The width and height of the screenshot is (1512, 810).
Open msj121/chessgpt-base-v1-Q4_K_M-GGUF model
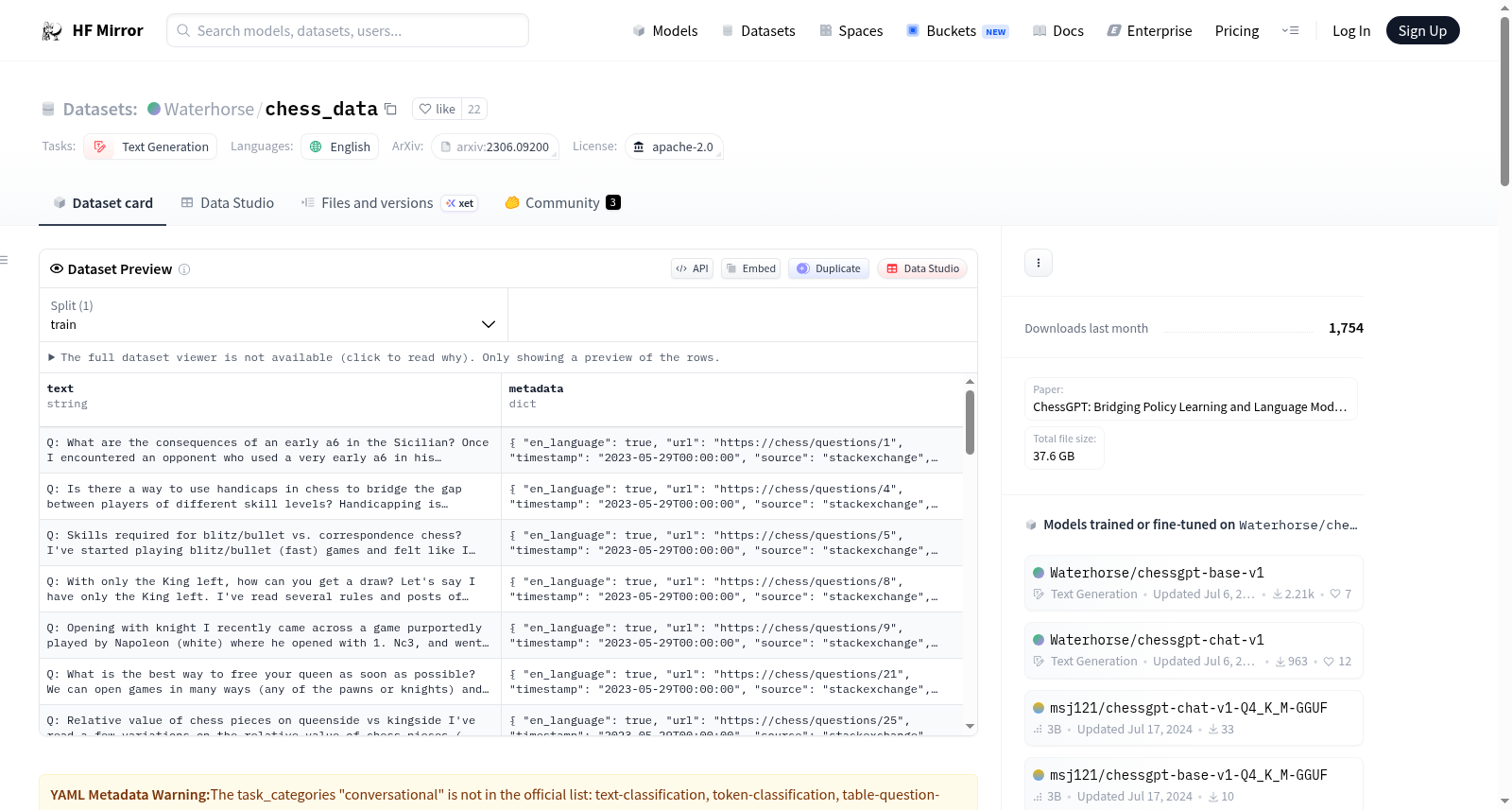pos(1194,784)
